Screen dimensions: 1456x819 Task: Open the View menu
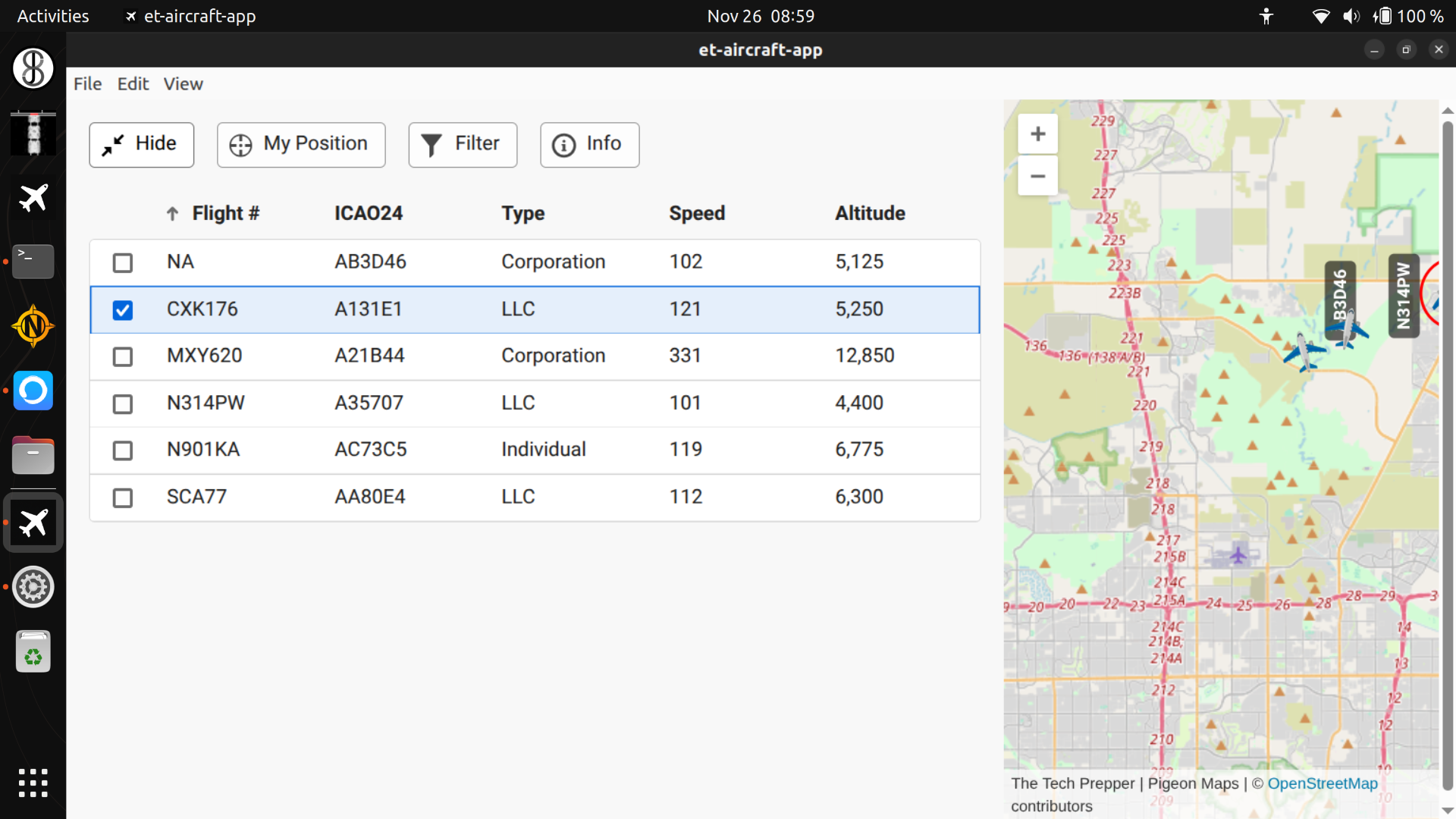(183, 84)
